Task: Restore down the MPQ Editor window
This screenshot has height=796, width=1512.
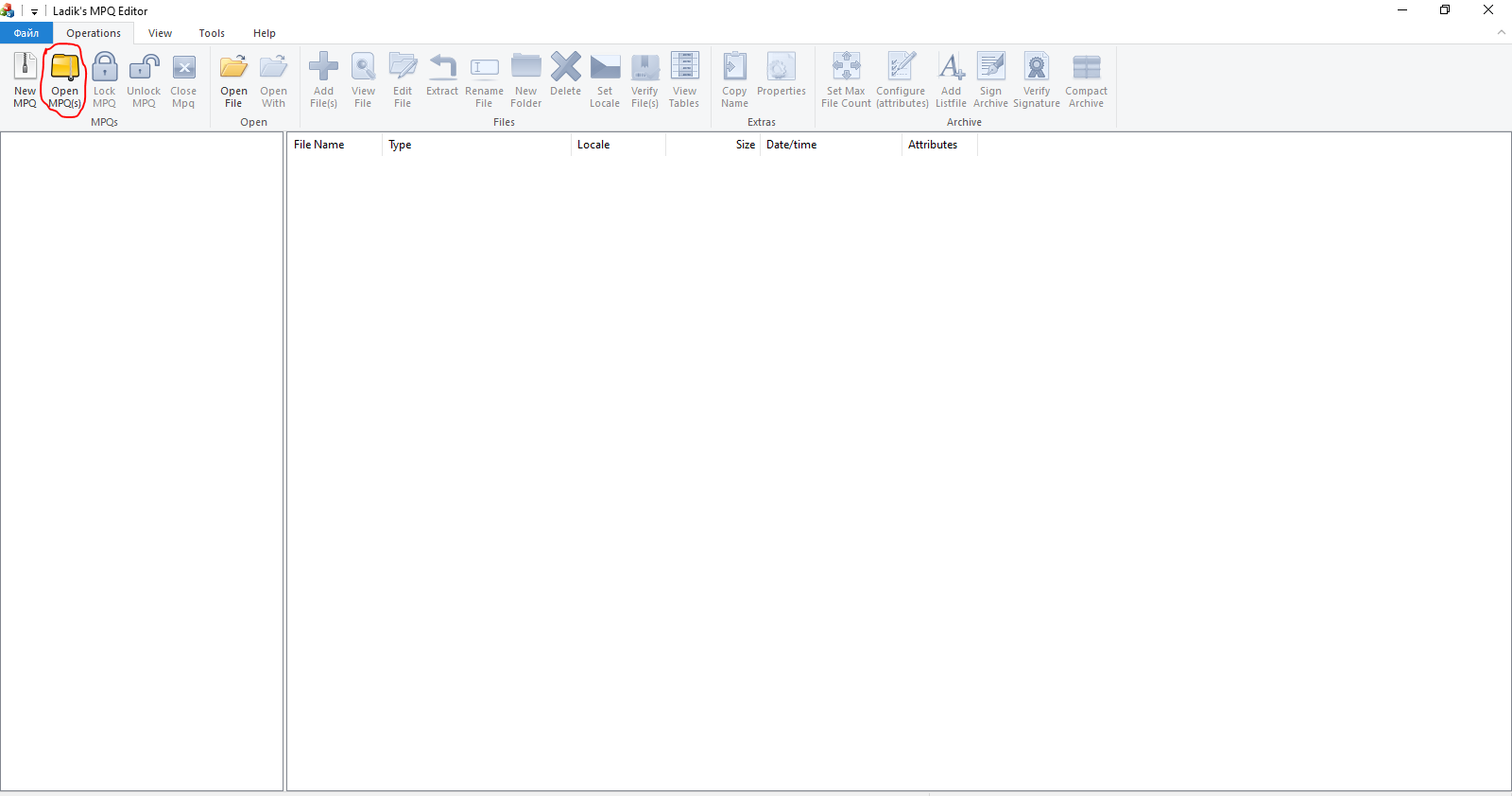Action: 1445,10
